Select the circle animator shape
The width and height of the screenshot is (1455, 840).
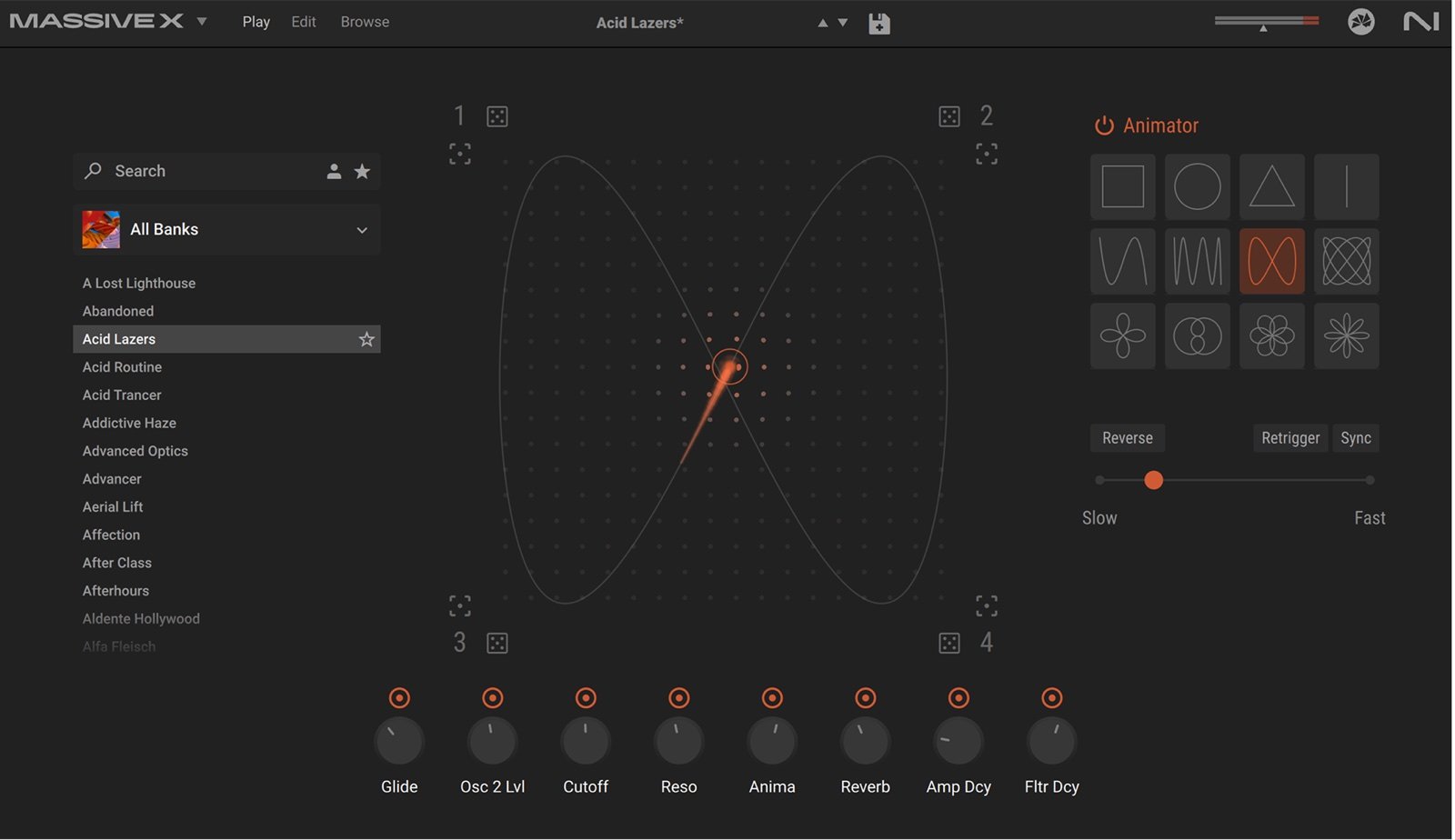[1197, 186]
